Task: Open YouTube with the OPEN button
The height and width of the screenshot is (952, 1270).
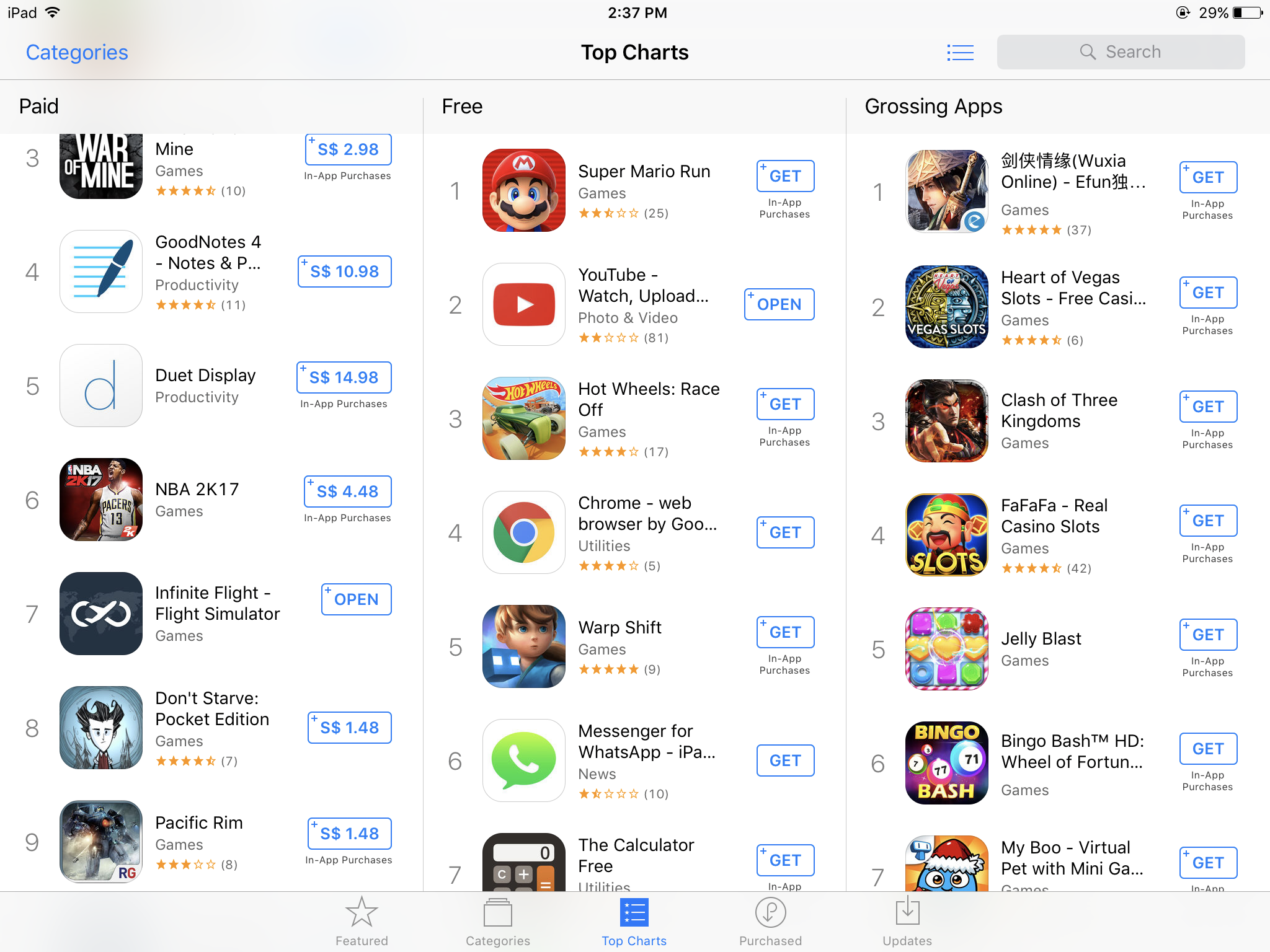Action: tap(779, 304)
